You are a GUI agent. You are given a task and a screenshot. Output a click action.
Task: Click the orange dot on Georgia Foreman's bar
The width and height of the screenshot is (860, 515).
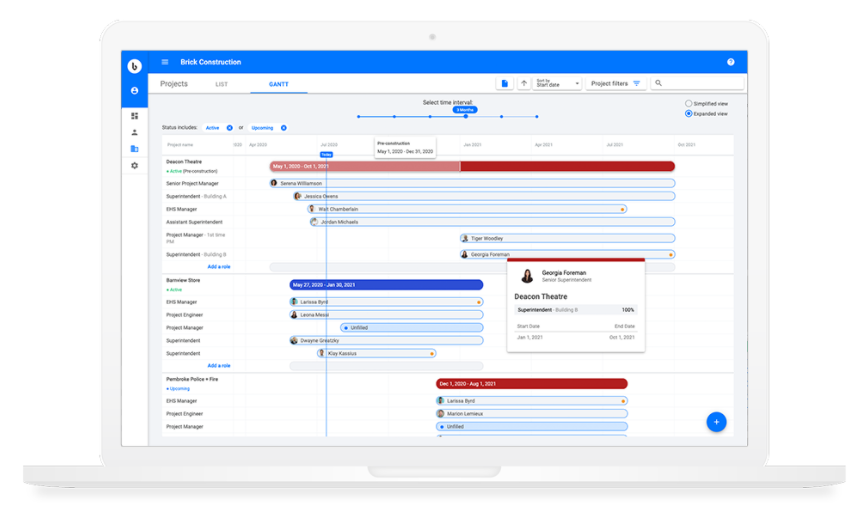[670, 254]
